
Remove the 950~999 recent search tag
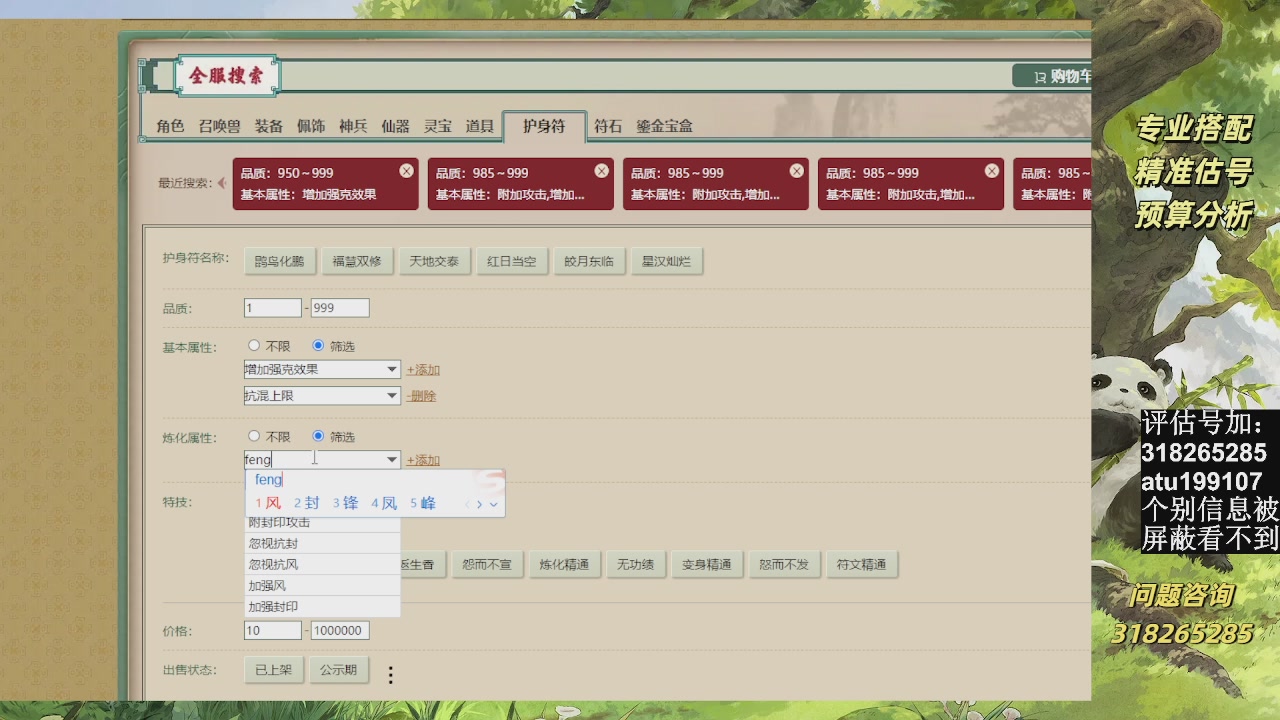406,171
